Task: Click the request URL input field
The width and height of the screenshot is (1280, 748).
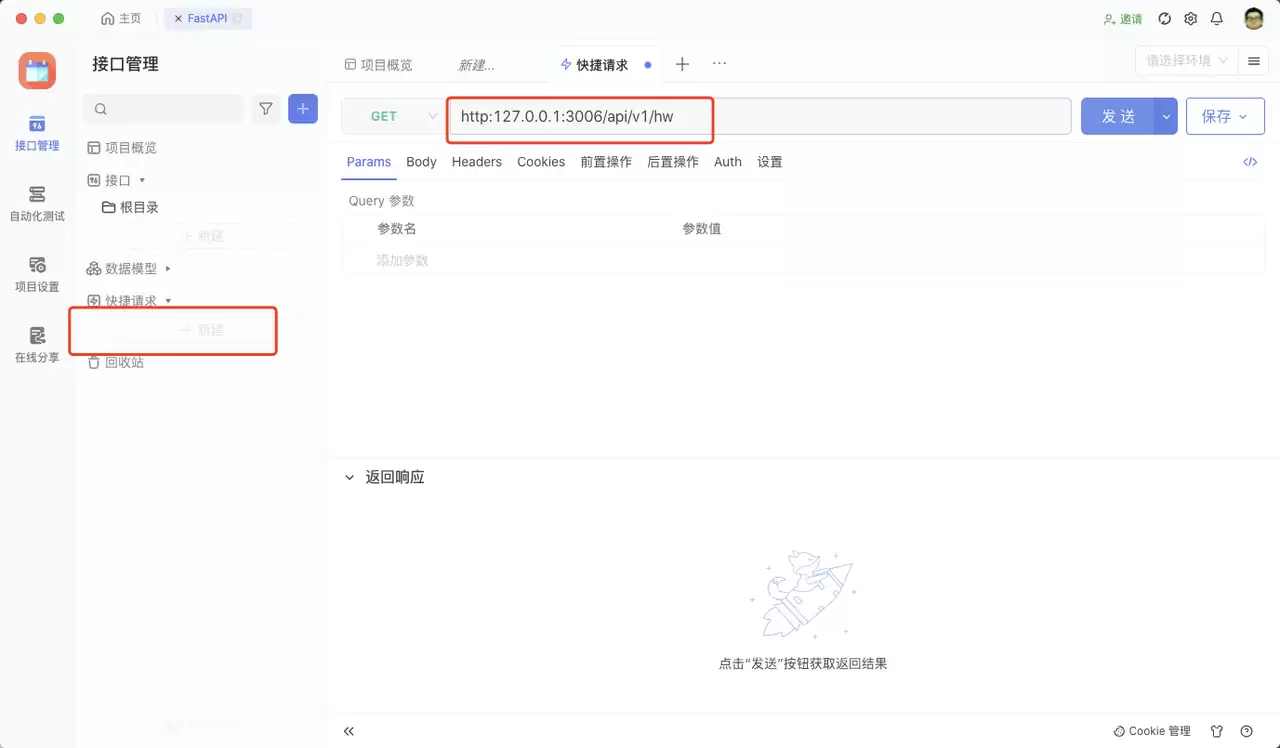Action: (760, 116)
